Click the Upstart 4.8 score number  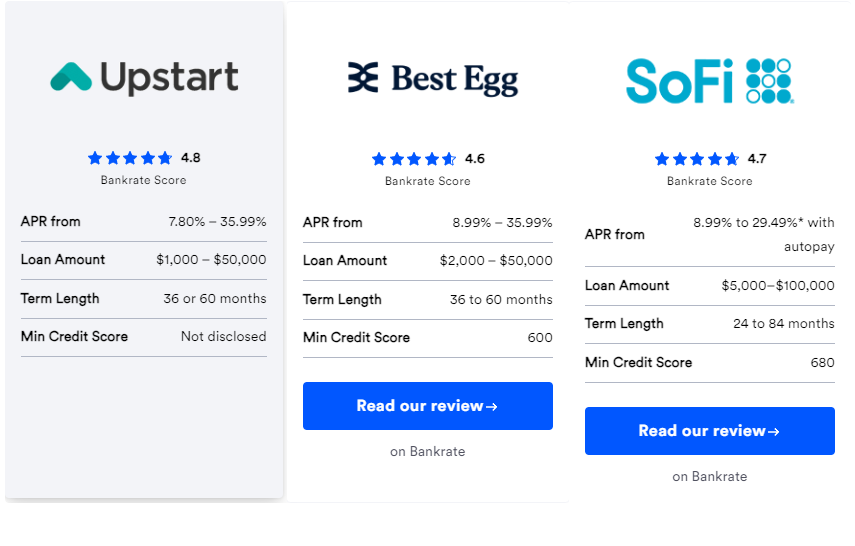pos(191,158)
